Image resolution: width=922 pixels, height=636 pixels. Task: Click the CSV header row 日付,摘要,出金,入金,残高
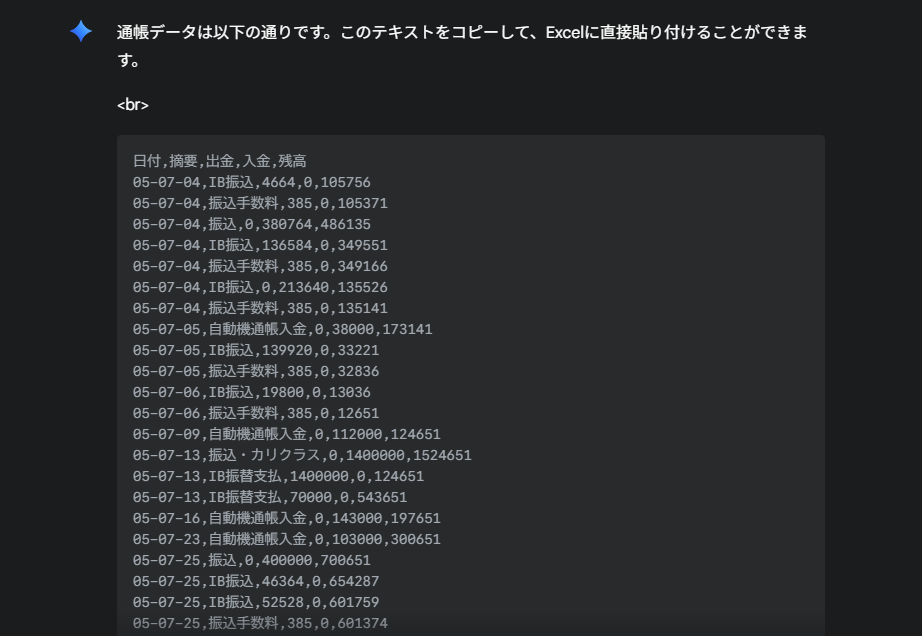point(219,161)
